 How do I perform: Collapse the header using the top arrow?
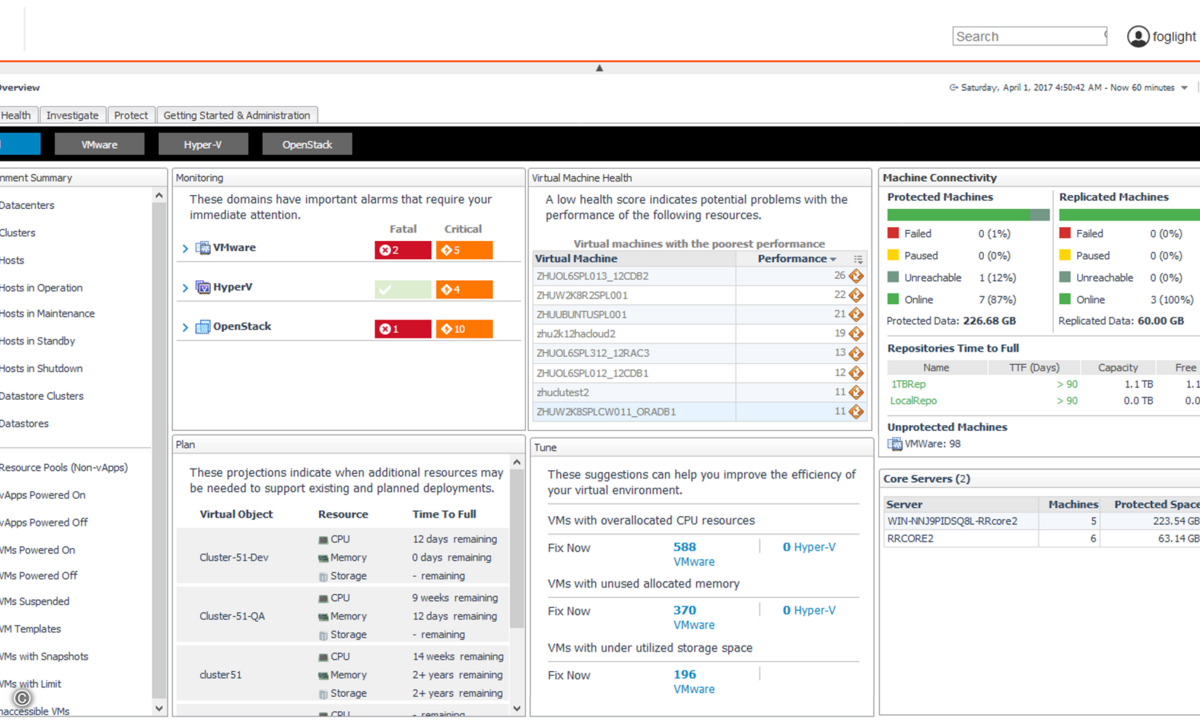[600, 68]
